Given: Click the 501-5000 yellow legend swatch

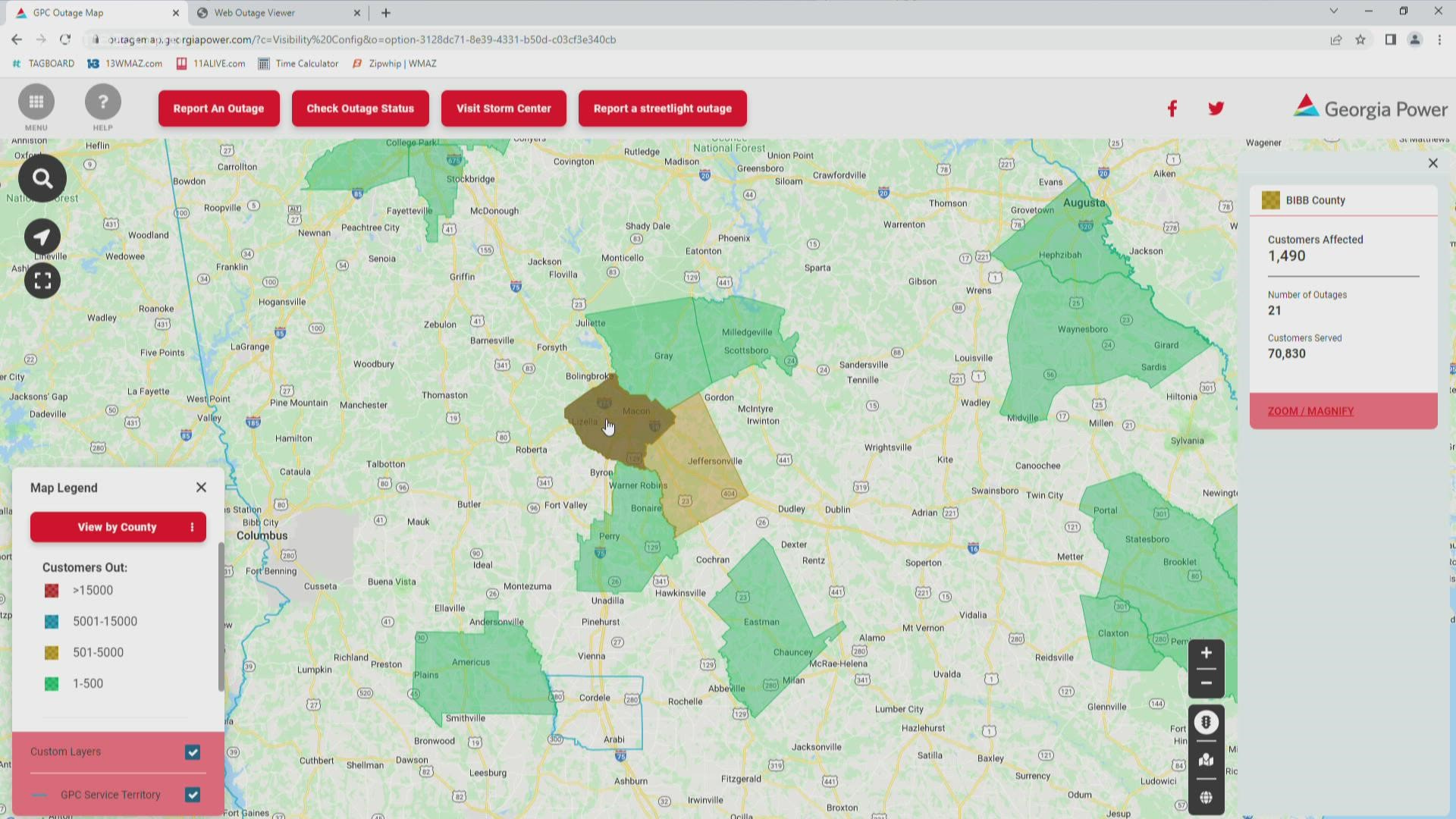Looking at the screenshot, I should coord(52,653).
